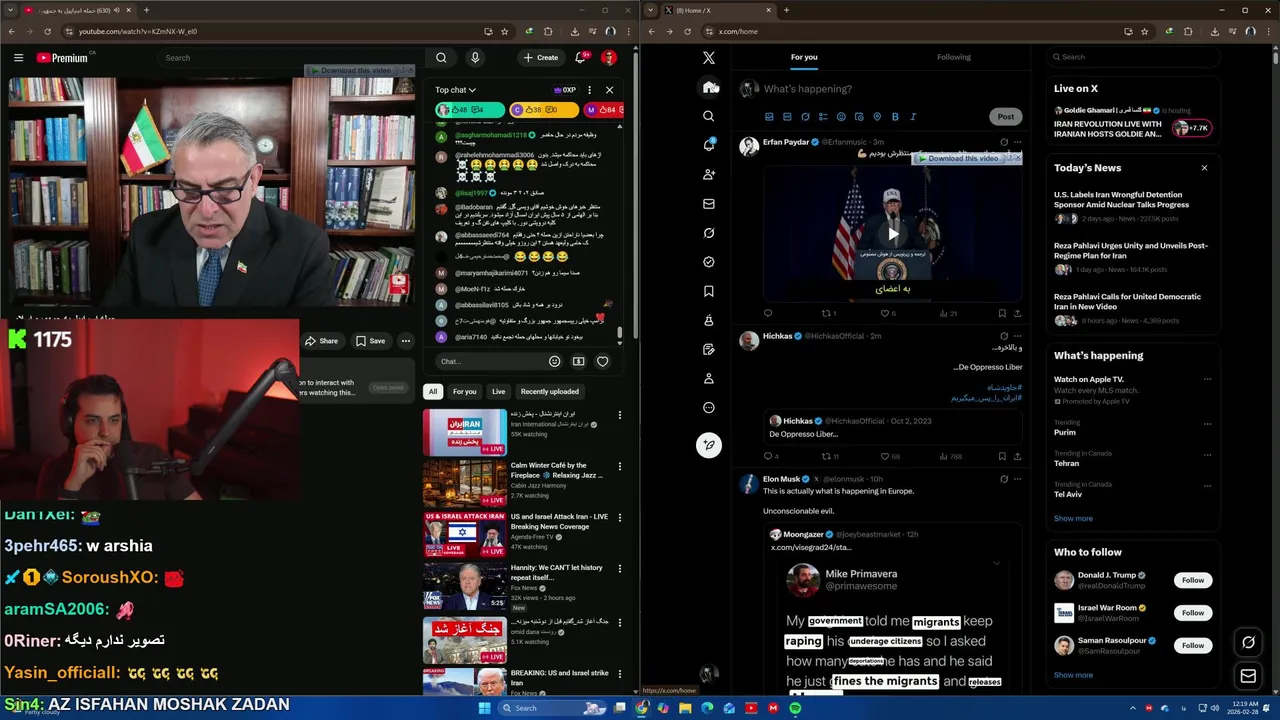Repost the Hichkas post

[830, 456]
